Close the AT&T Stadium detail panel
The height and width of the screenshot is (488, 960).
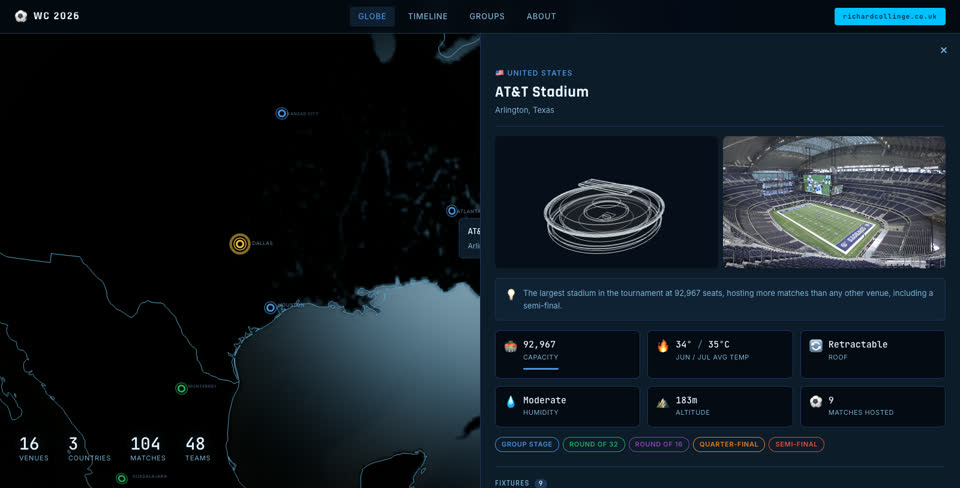point(943,50)
